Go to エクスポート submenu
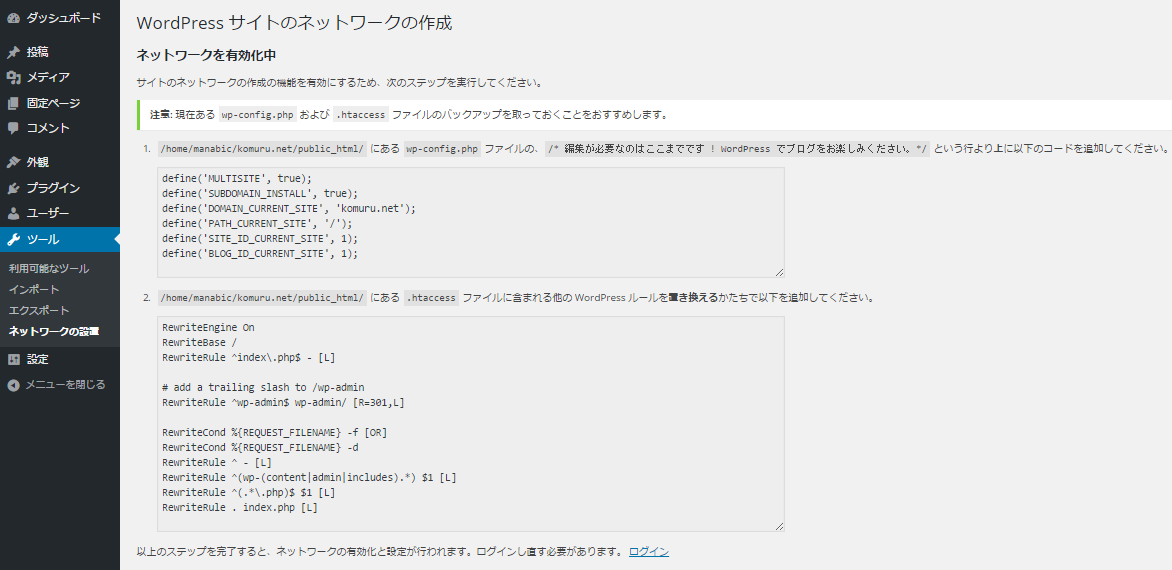 pyautogui.click(x=39, y=310)
